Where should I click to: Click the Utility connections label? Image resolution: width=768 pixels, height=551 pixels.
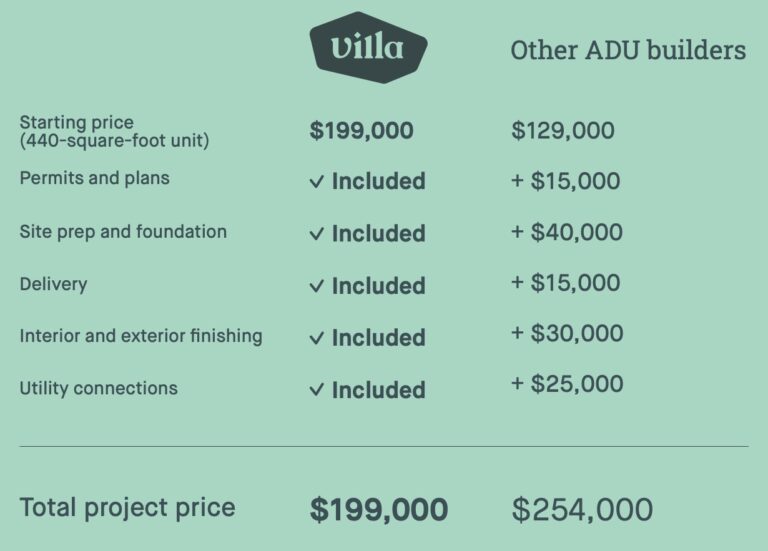[x=98, y=388]
